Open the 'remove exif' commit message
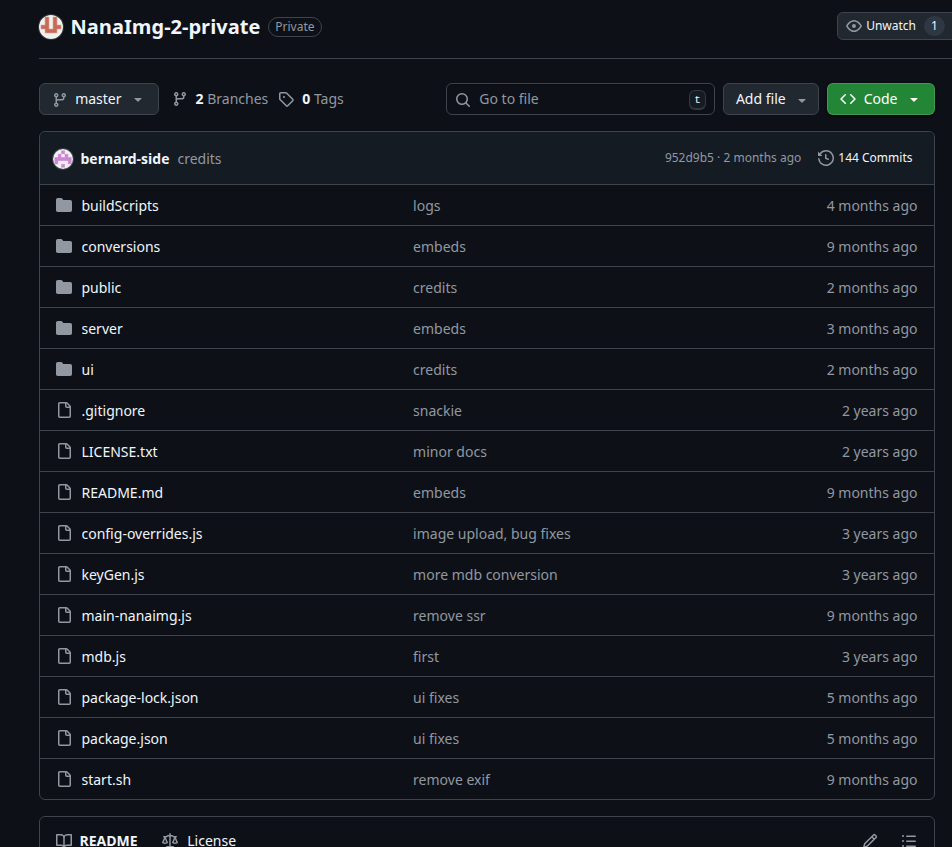The height and width of the screenshot is (847, 952). (x=452, y=780)
